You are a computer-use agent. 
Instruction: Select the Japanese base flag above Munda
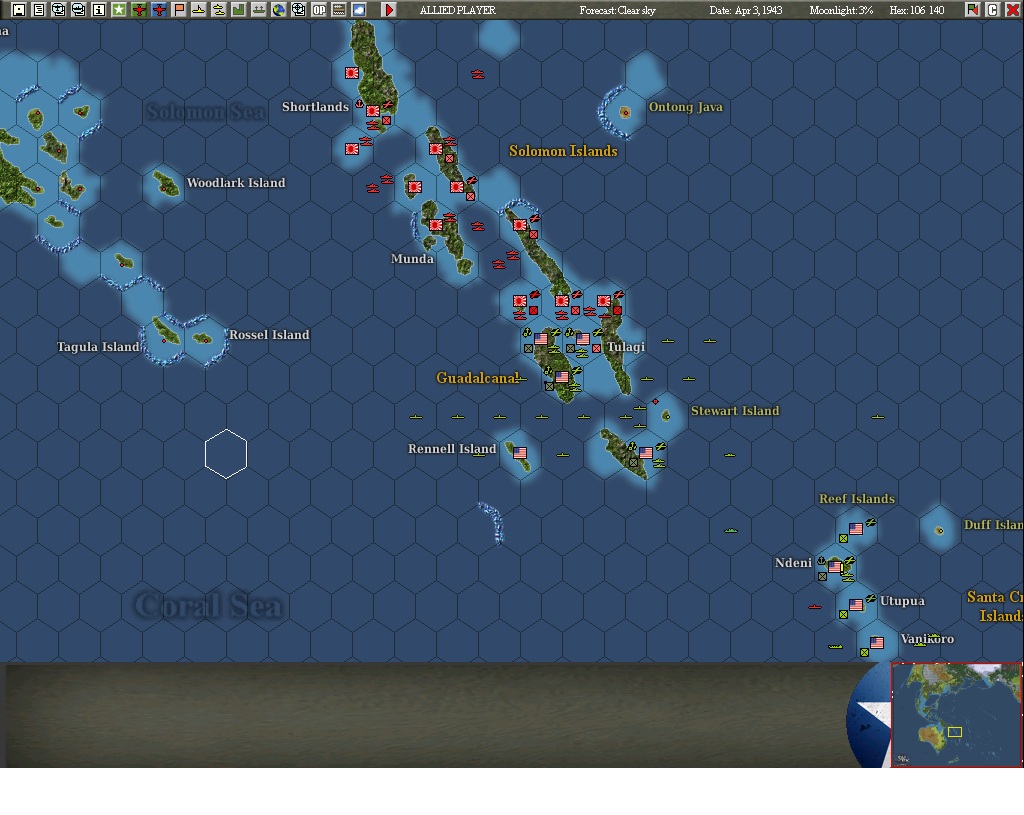pyautogui.click(x=436, y=225)
